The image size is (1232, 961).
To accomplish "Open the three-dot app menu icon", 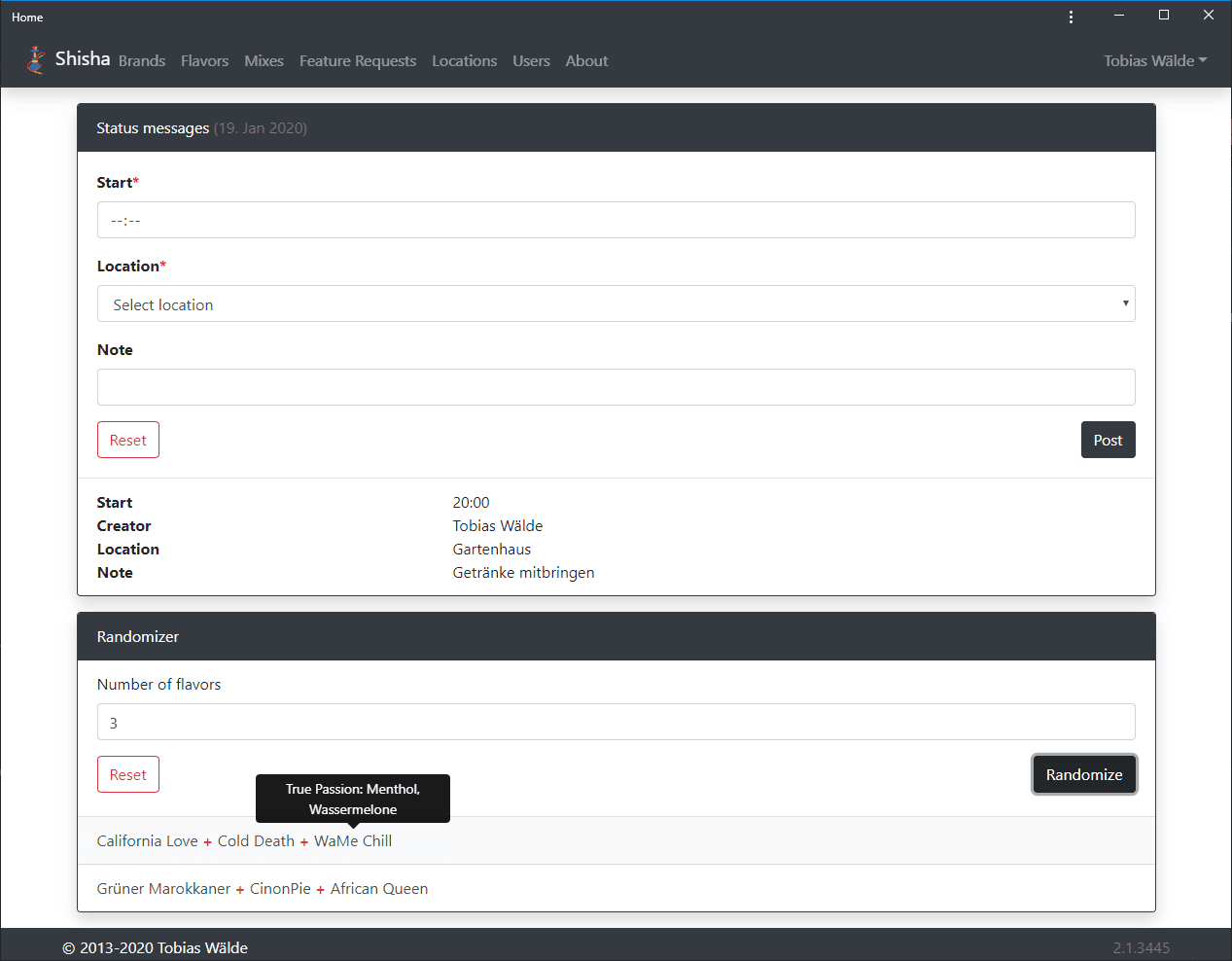I will click(x=1071, y=17).
